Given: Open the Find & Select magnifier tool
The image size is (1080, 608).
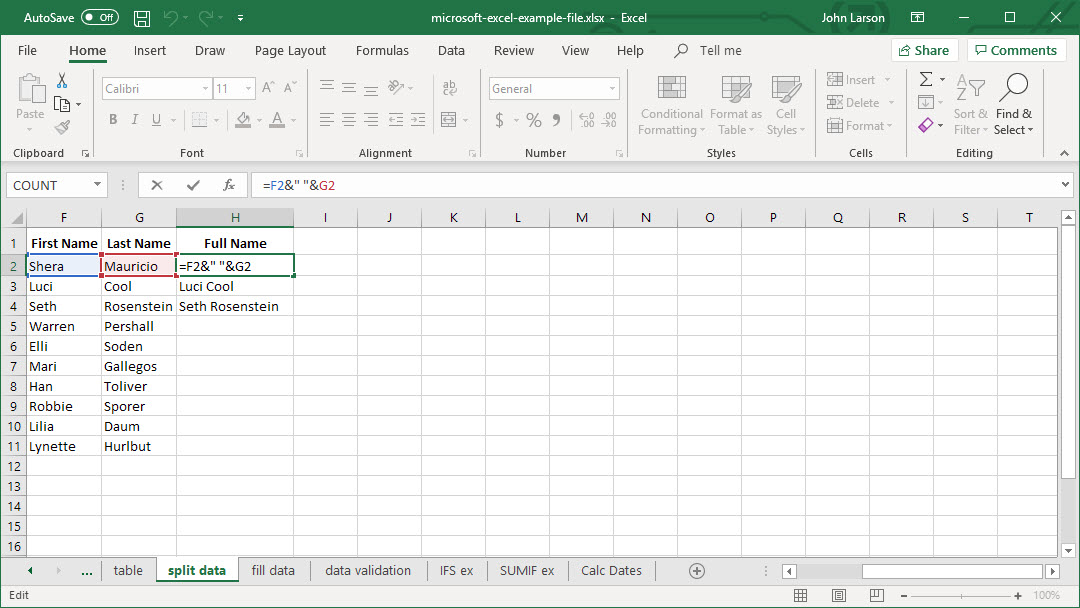Looking at the screenshot, I should tap(1014, 89).
